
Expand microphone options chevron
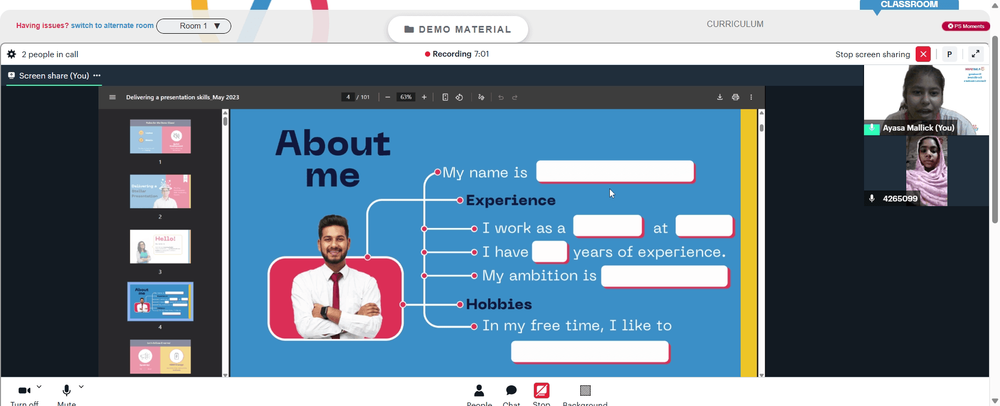[81, 387]
